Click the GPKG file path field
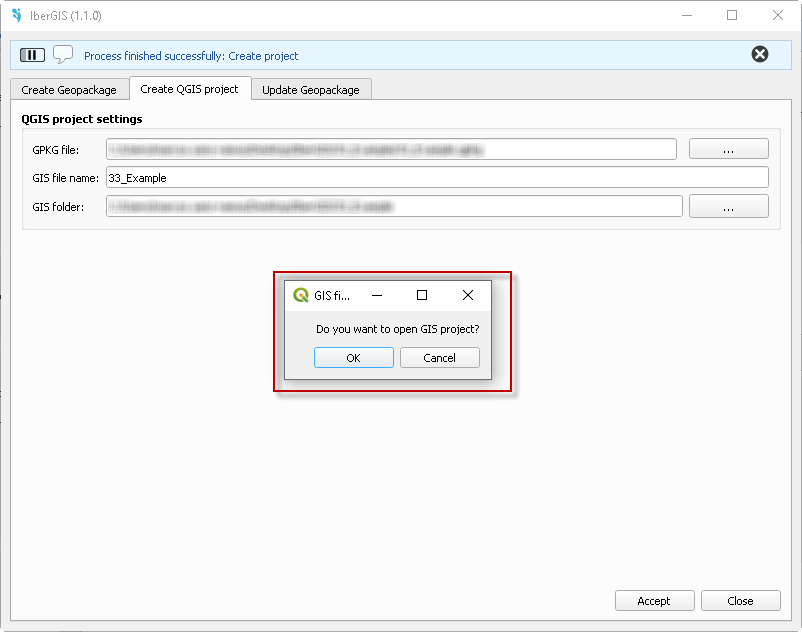The height and width of the screenshot is (632, 802). 391,149
